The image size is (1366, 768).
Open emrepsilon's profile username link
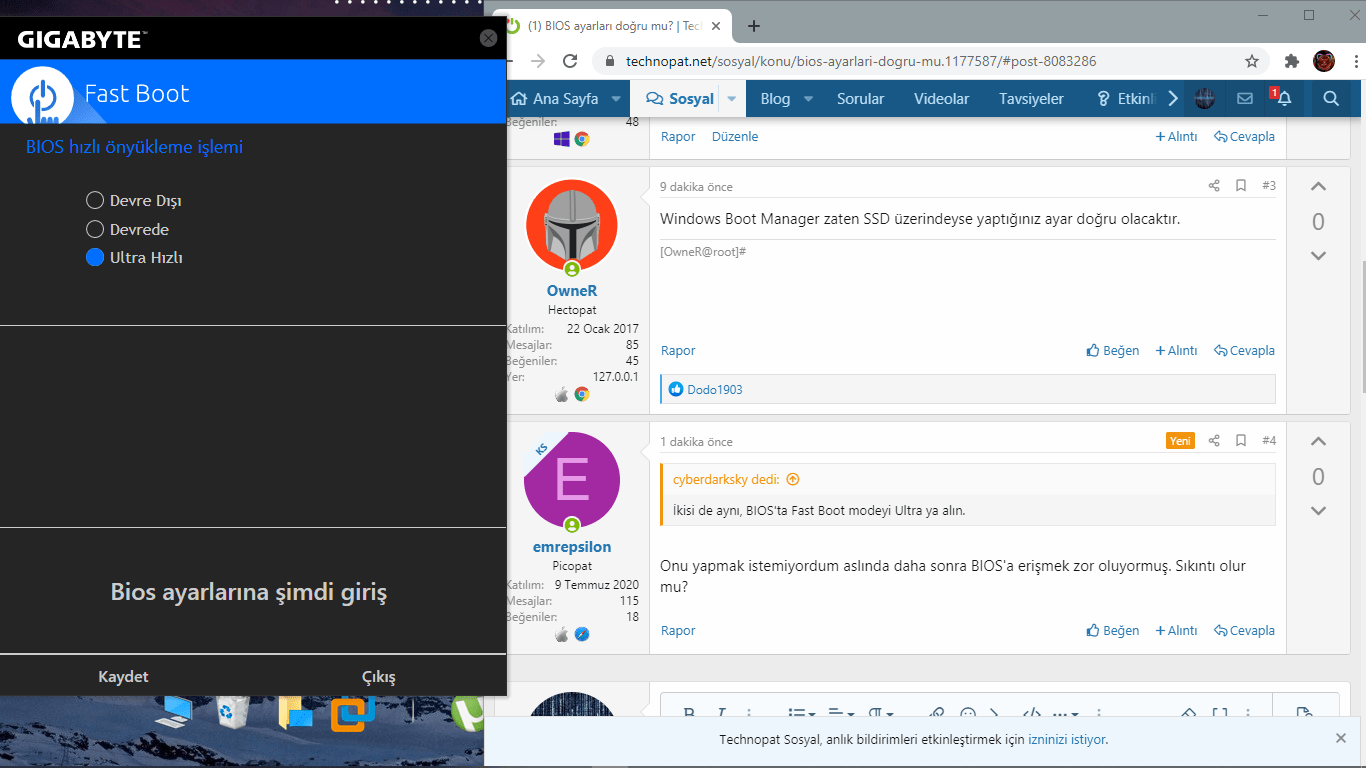(x=572, y=547)
